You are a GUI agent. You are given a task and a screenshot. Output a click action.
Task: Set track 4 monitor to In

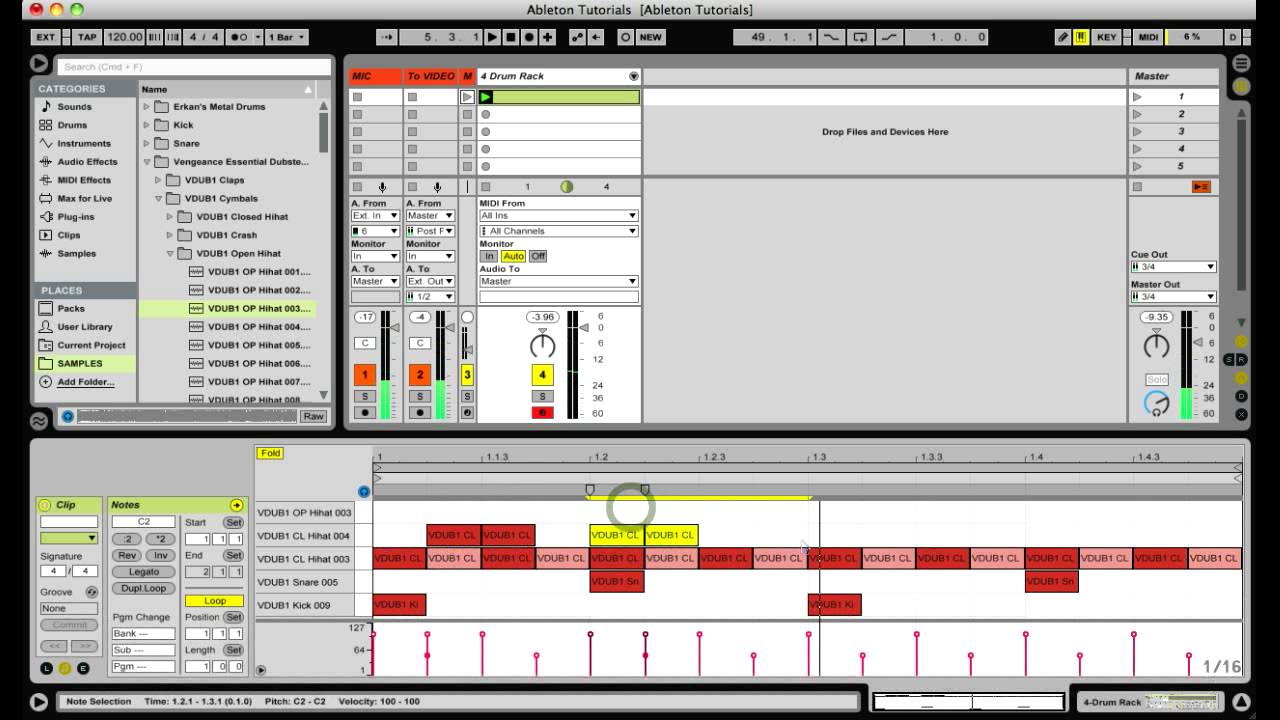click(489, 256)
